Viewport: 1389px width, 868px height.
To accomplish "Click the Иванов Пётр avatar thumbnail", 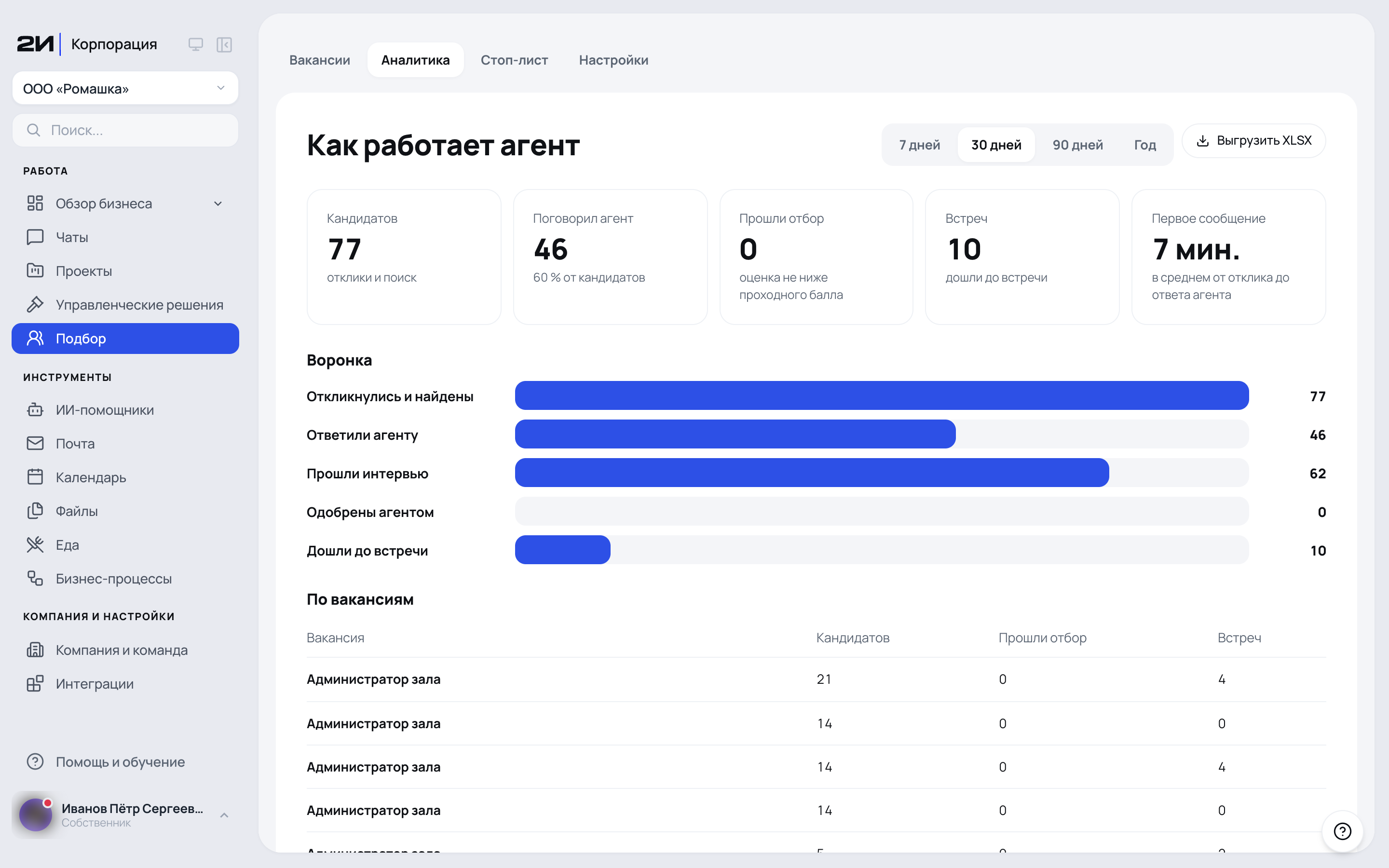I will click(36, 814).
